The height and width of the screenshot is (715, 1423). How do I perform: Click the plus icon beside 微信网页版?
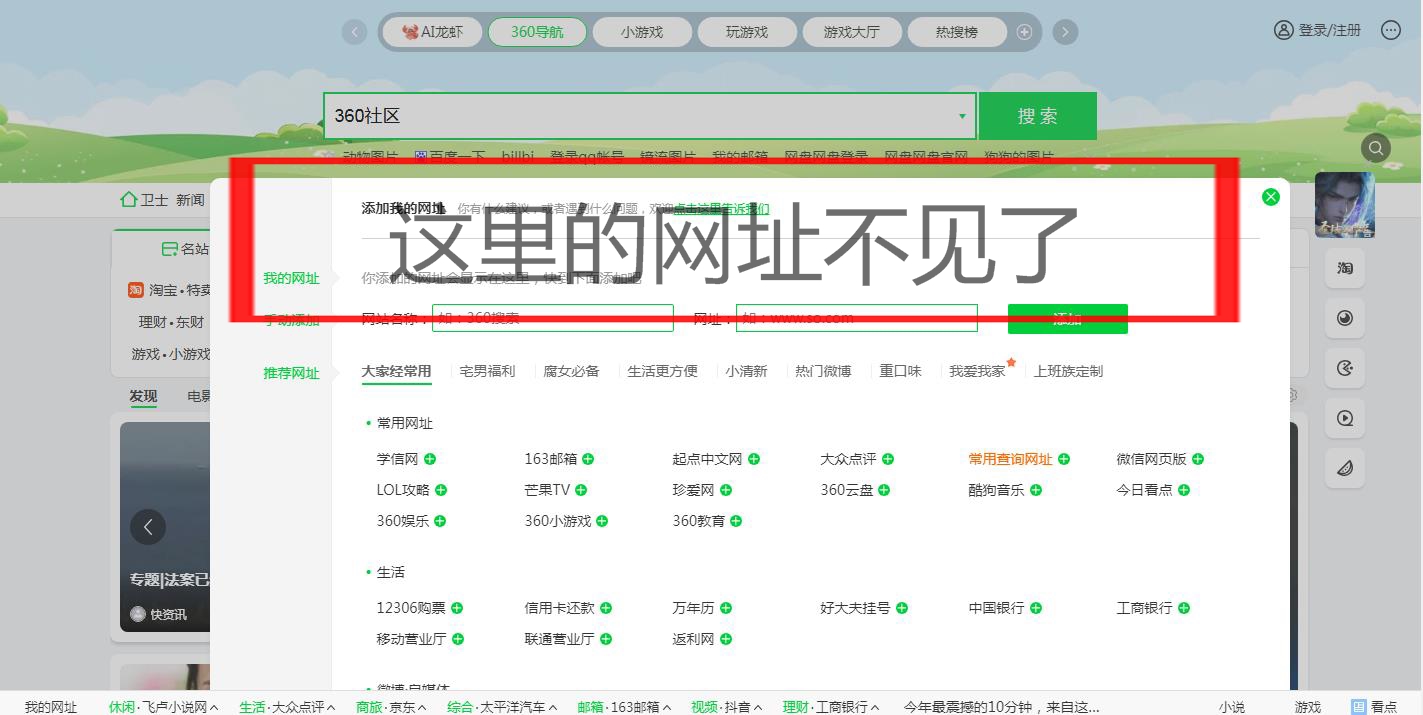(x=1198, y=459)
